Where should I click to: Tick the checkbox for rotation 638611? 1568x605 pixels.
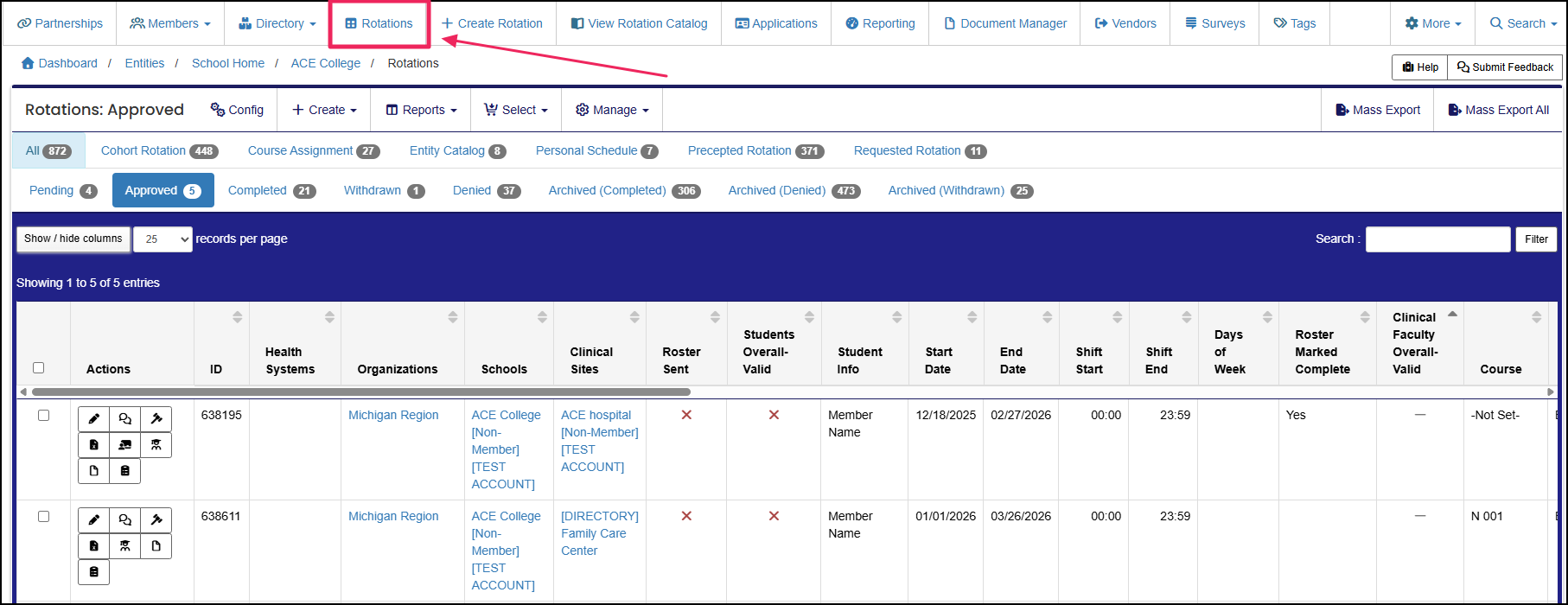tap(43, 517)
